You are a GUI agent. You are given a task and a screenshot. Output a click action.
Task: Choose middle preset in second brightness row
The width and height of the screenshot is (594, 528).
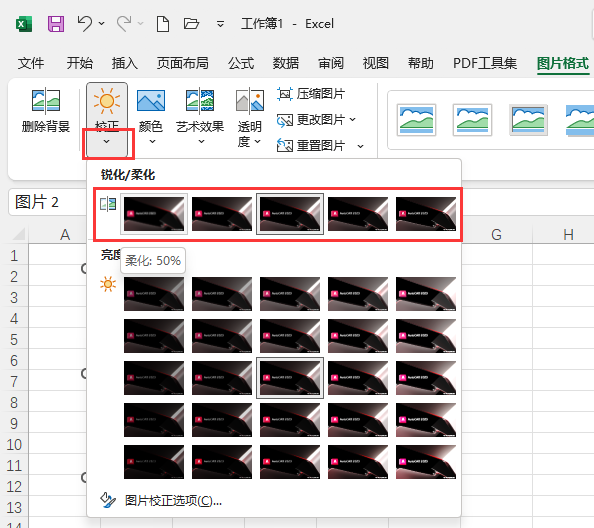[290, 336]
